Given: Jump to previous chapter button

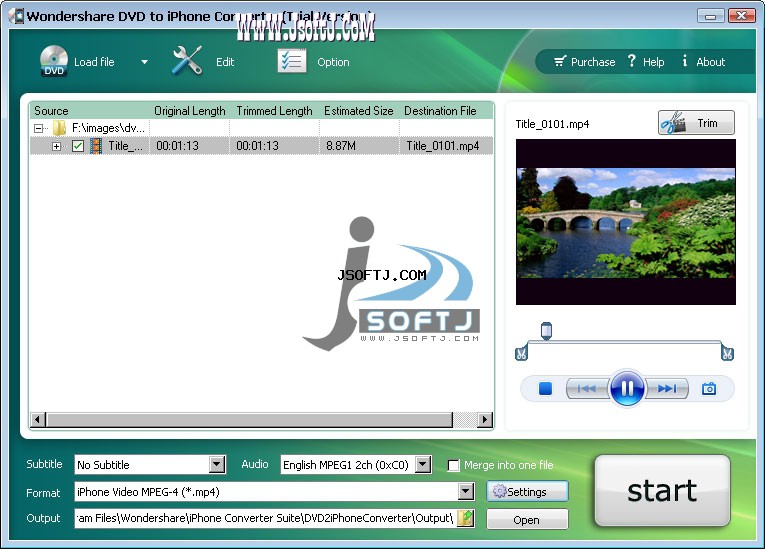Looking at the screenshot, I should tap(587, 389).
